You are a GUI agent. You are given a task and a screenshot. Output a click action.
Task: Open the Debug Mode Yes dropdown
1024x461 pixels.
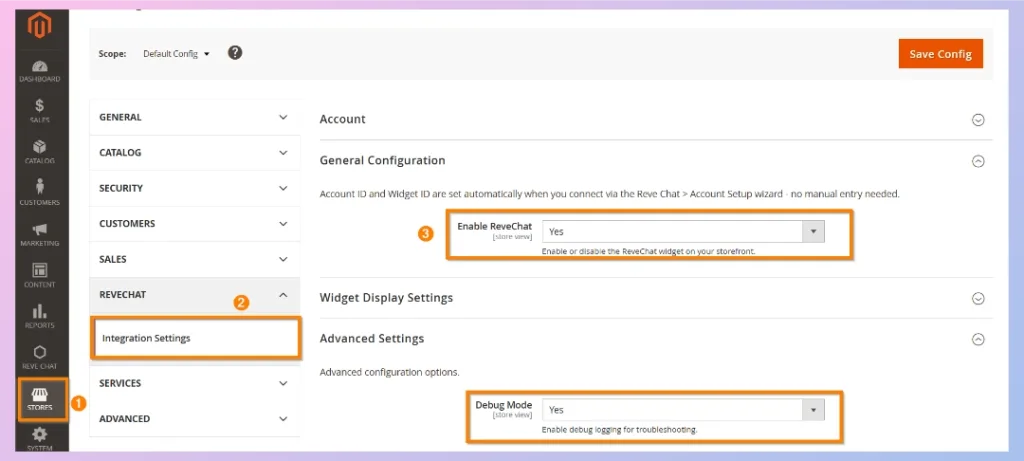683,410
